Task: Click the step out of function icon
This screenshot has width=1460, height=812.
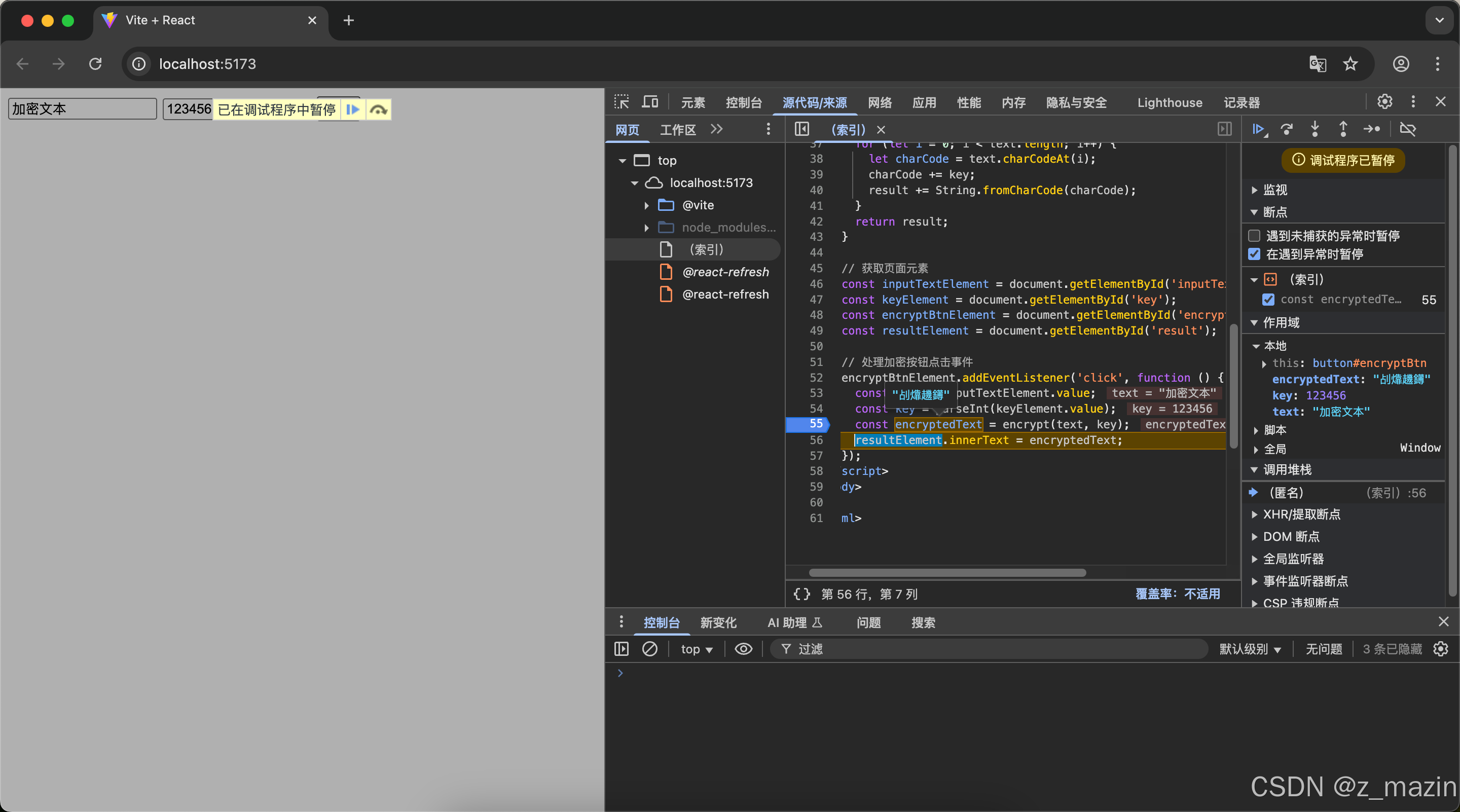Action: [x=1343, y=129]
